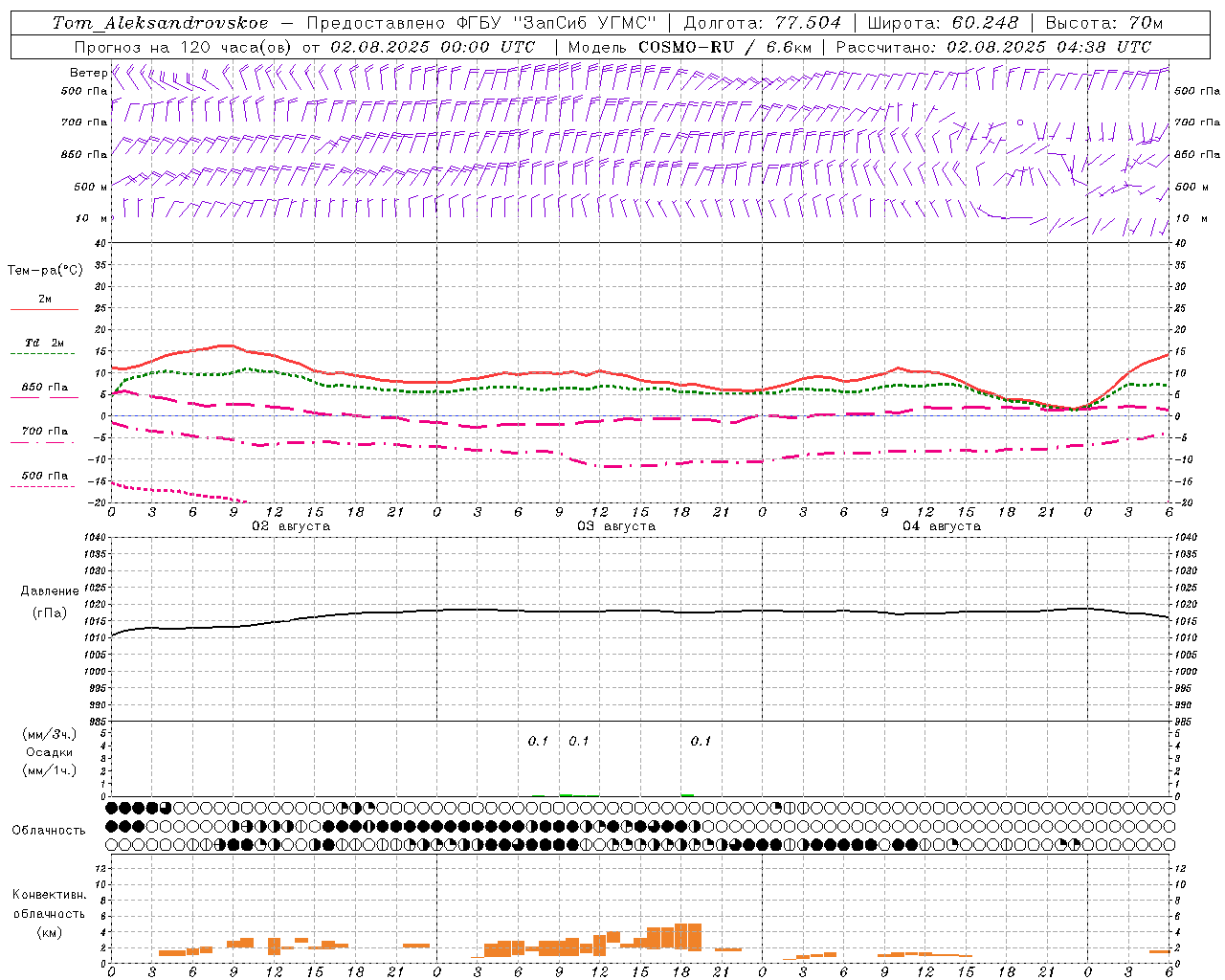Image resolution: width=1225 pixels, height=980 pixels.
Task: Click the Долгота: 77.504 header value
Action: [x=763, y=23]
